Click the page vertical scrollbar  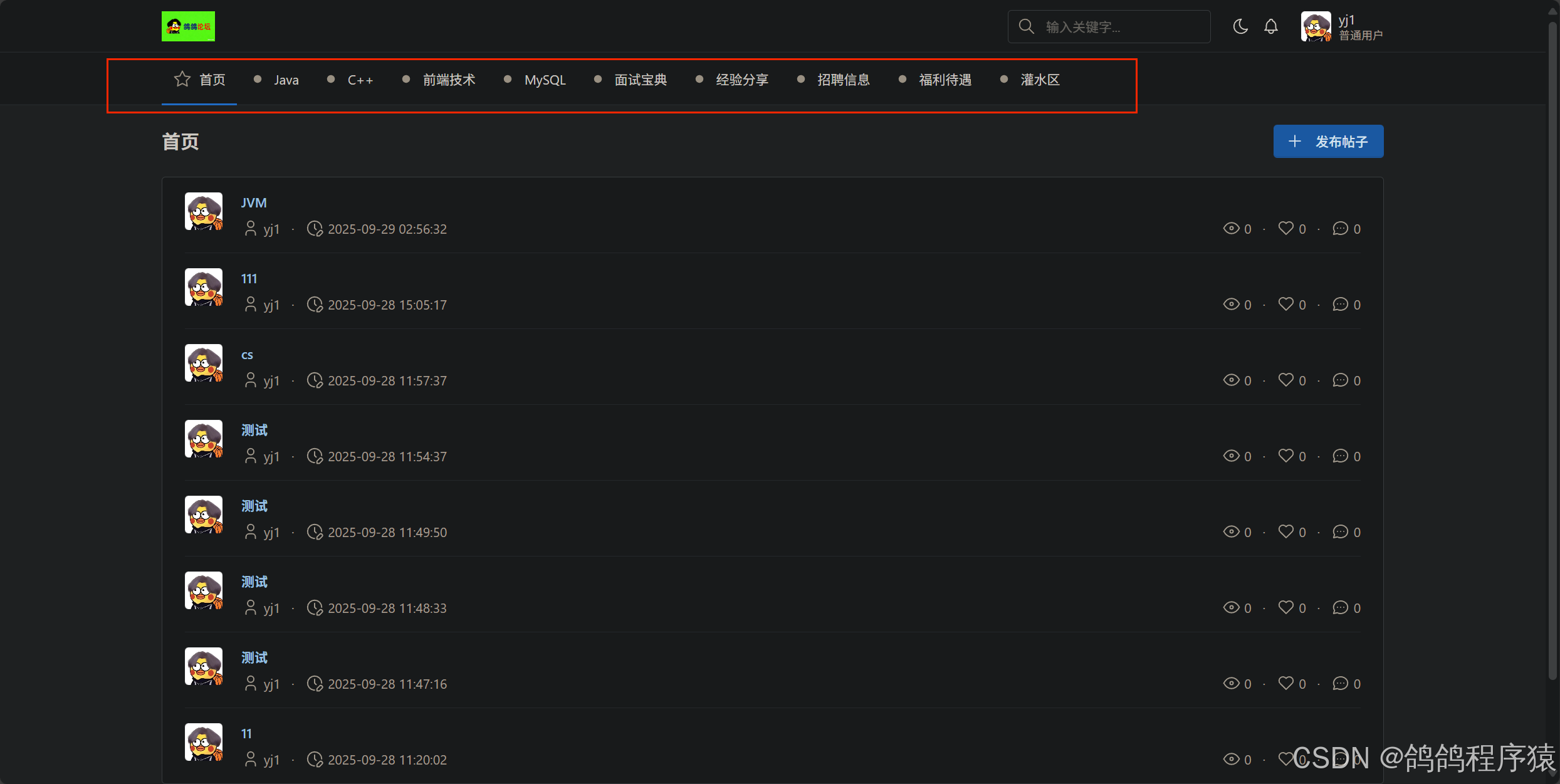pyautogui.click(x=1552, y=351)
